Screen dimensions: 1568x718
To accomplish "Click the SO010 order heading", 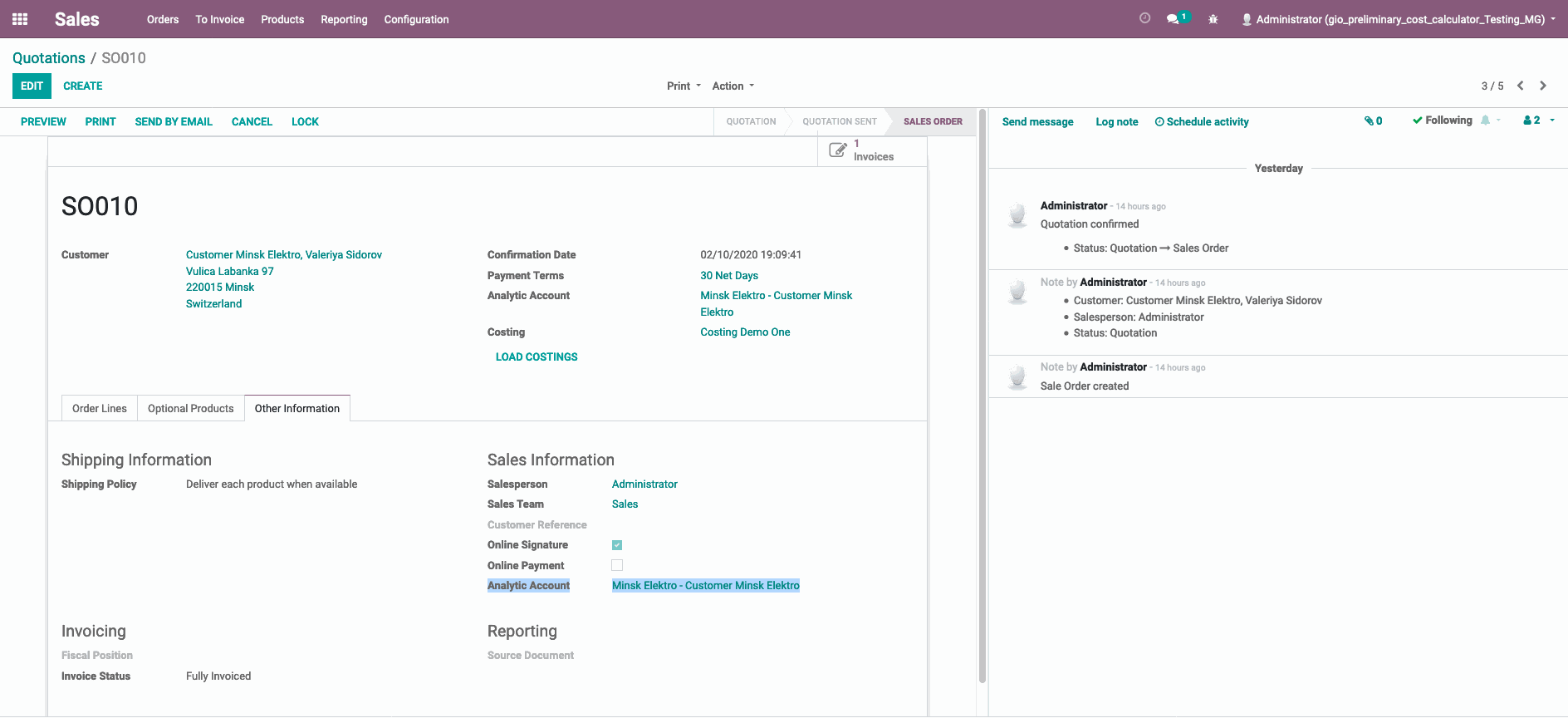I will click(x=100, y=206).
